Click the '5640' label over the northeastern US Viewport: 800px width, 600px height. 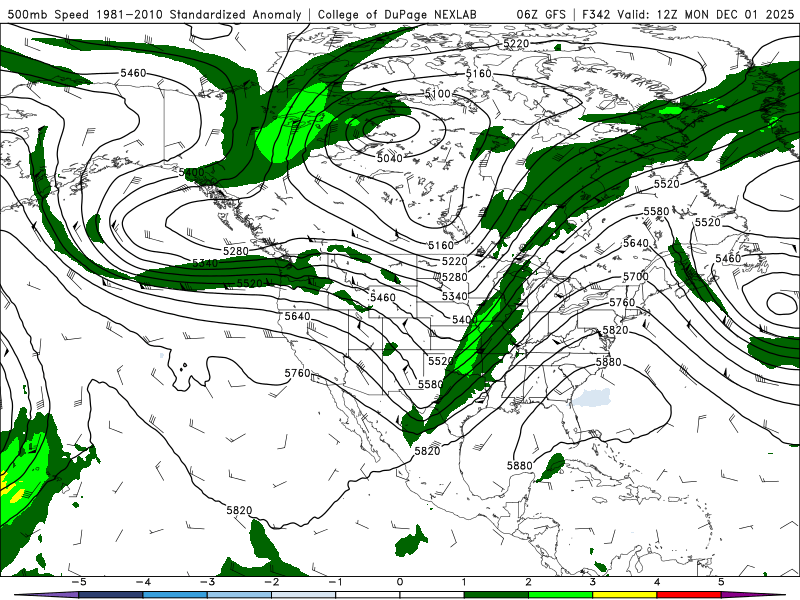pos(636,243)
